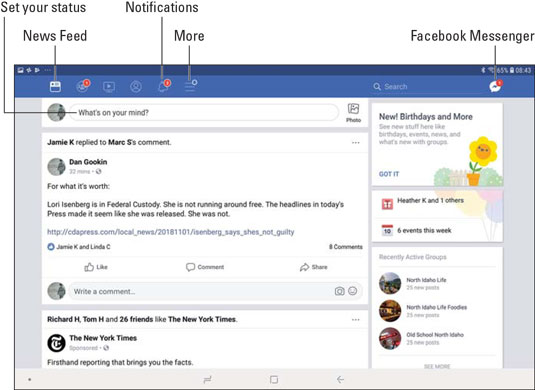Open options menu on New York Times post
The image size is (535, 390).
click(x=356, y=320)
